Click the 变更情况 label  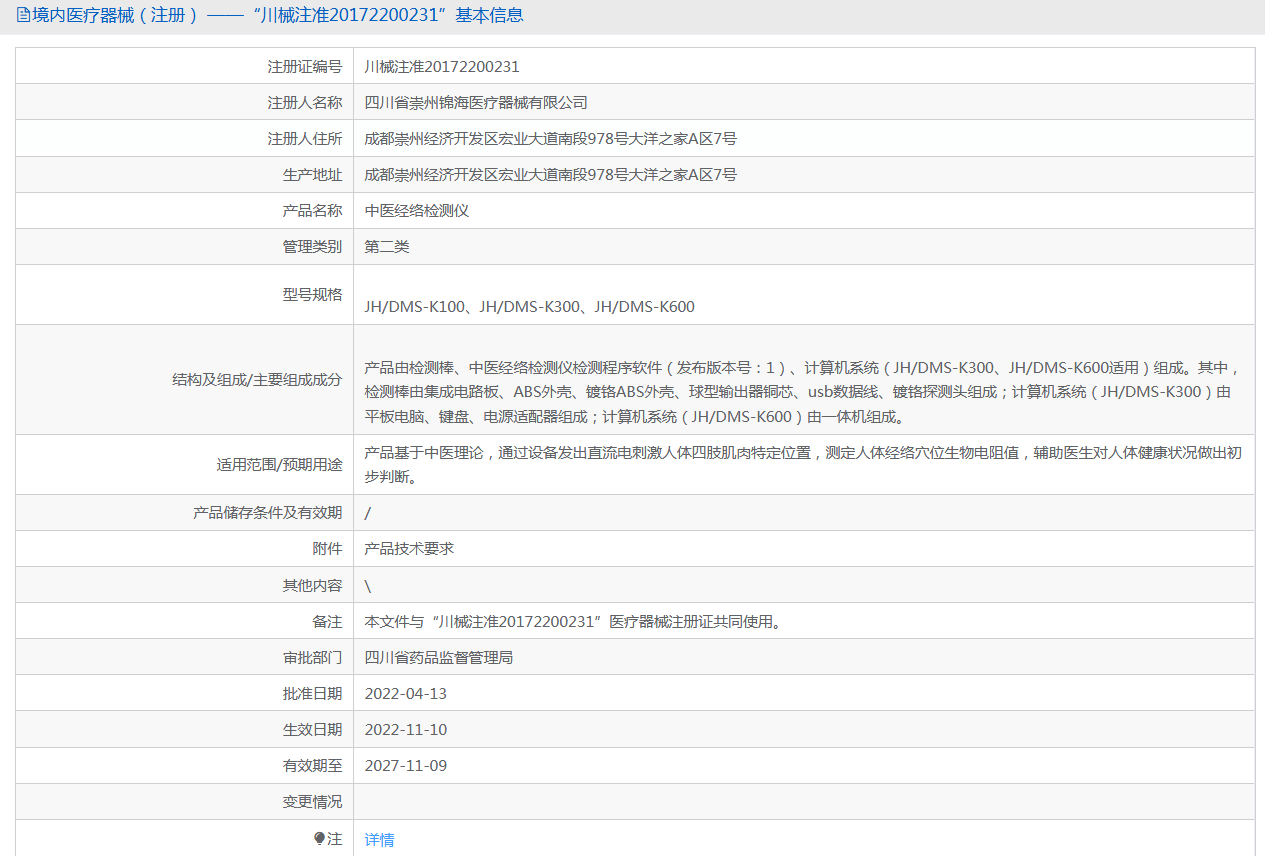(x=312, y=801)
